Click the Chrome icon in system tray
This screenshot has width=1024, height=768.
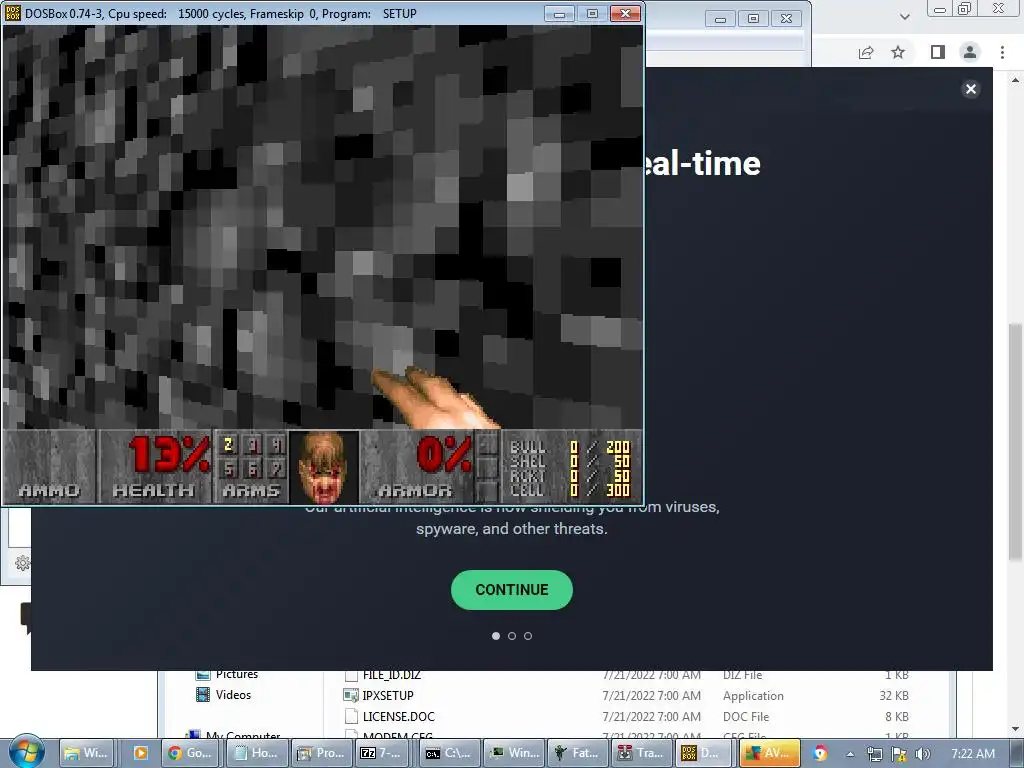point(821,753)
